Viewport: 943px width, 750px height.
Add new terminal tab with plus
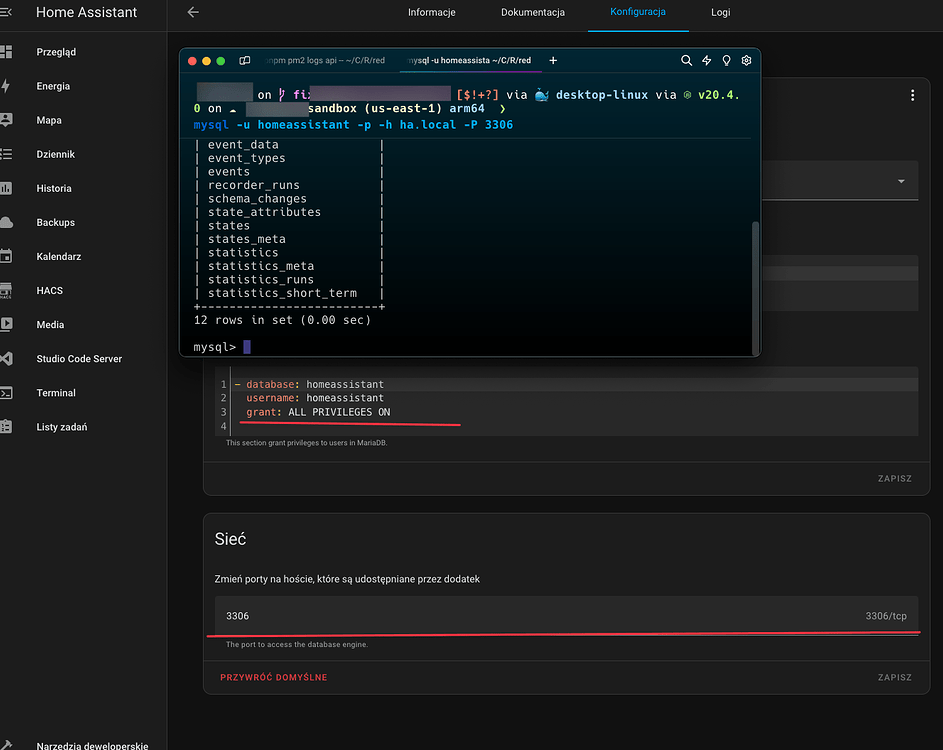click(x=553, y=60)
